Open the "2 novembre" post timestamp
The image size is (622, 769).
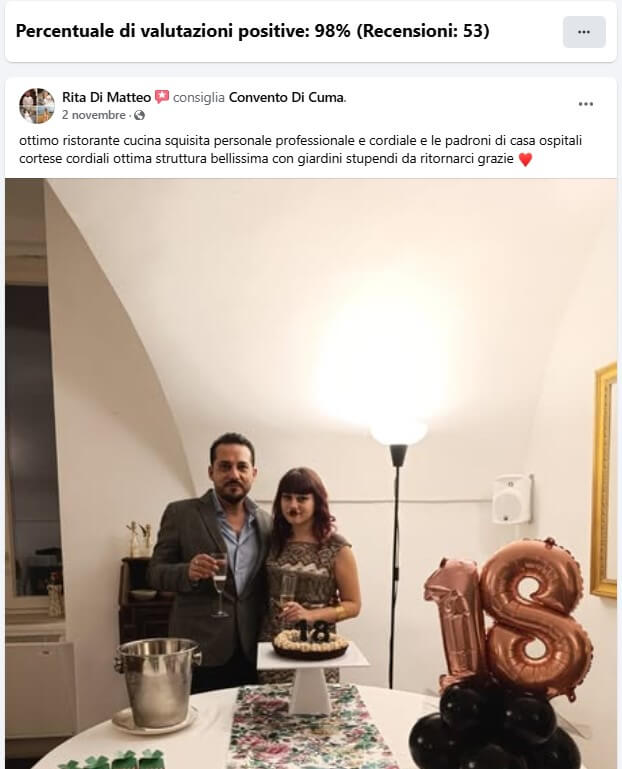[94, 115]
